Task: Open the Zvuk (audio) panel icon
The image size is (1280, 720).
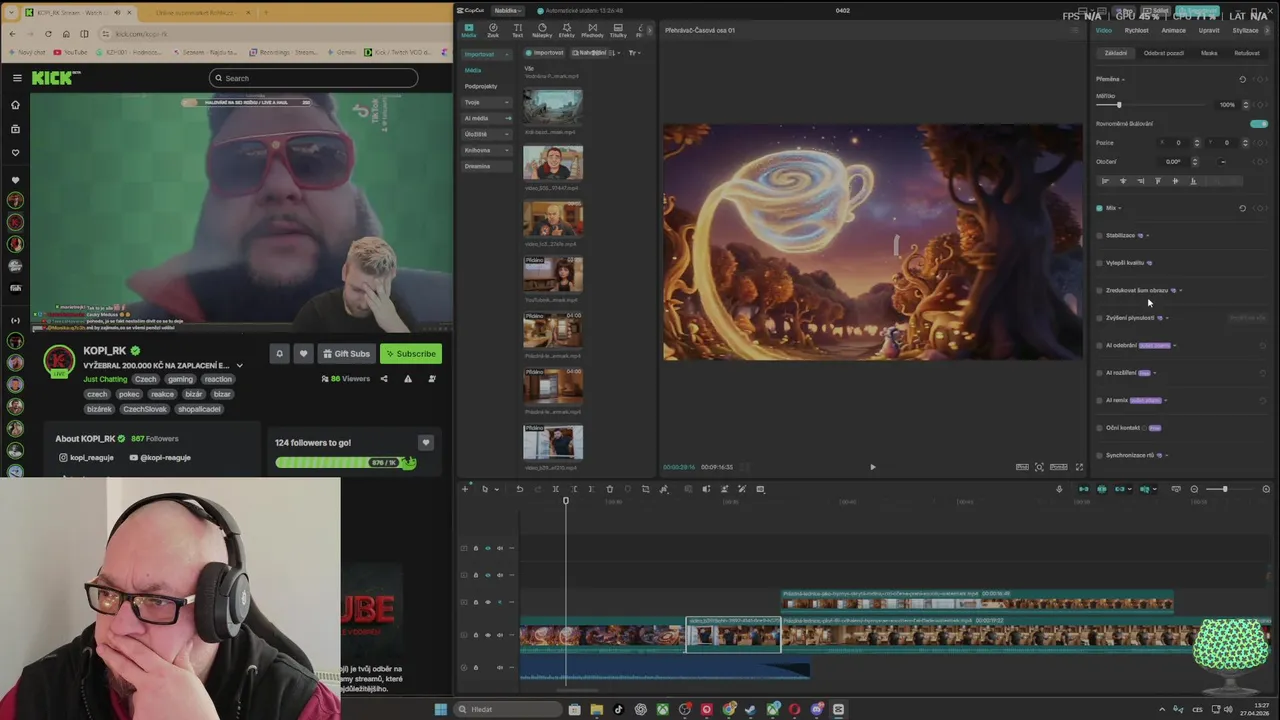Action: 493,30
